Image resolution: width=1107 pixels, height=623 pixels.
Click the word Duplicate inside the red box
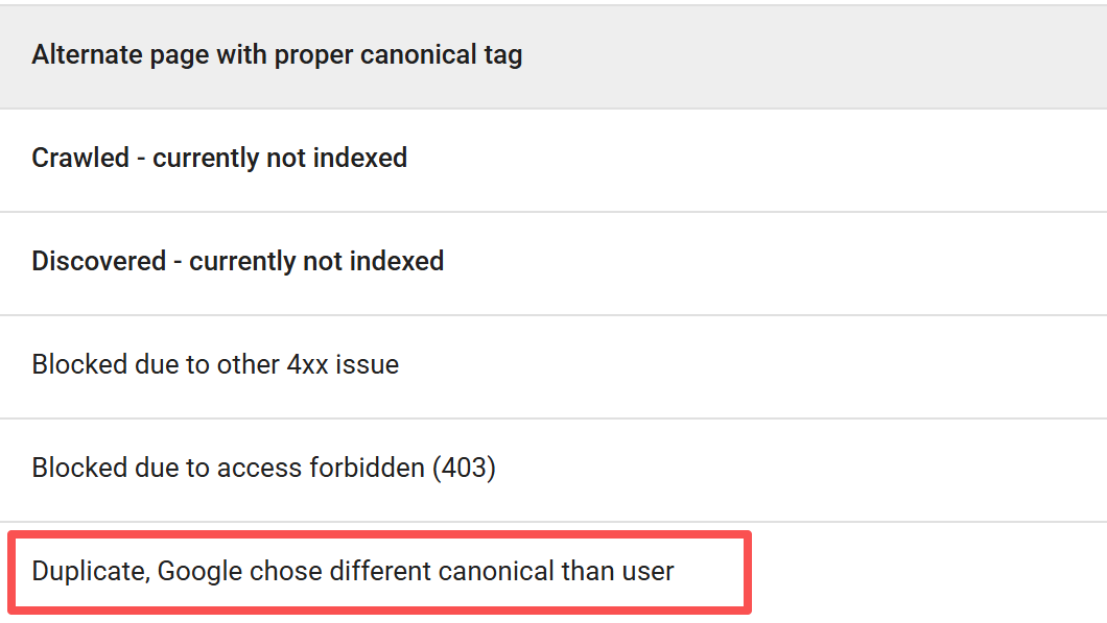90,571
